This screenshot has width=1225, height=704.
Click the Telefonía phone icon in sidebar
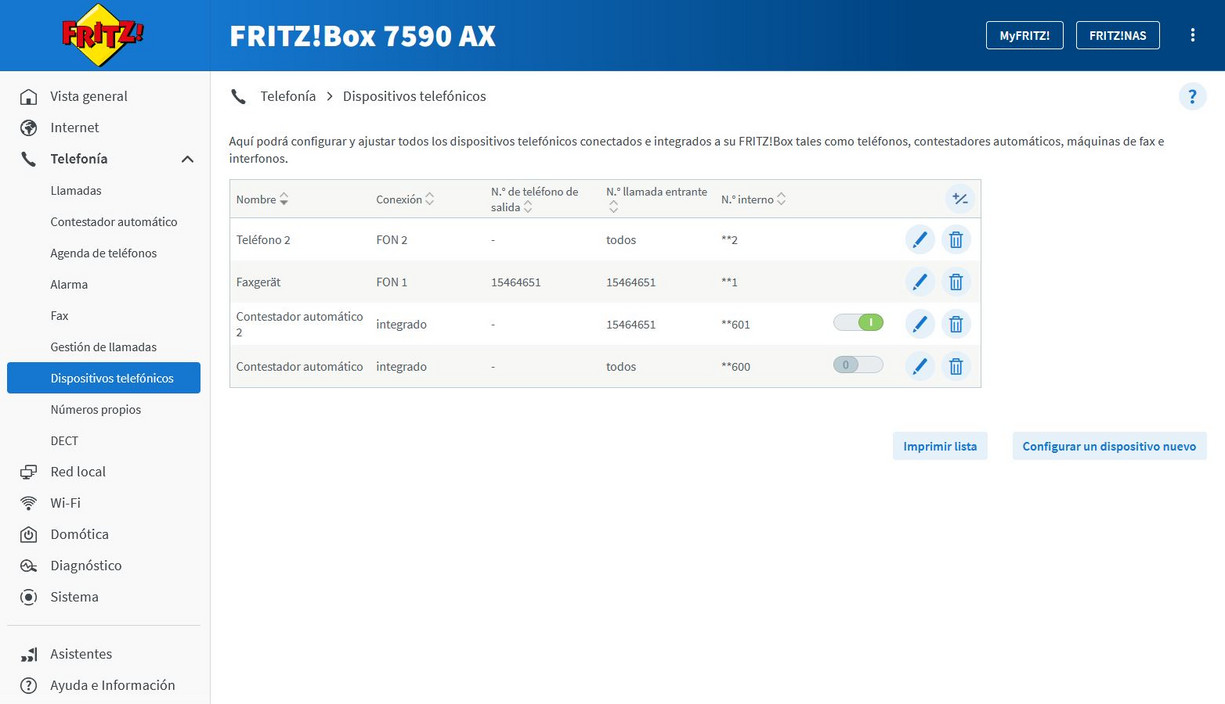pyautogui.click(x=29, y=159)
